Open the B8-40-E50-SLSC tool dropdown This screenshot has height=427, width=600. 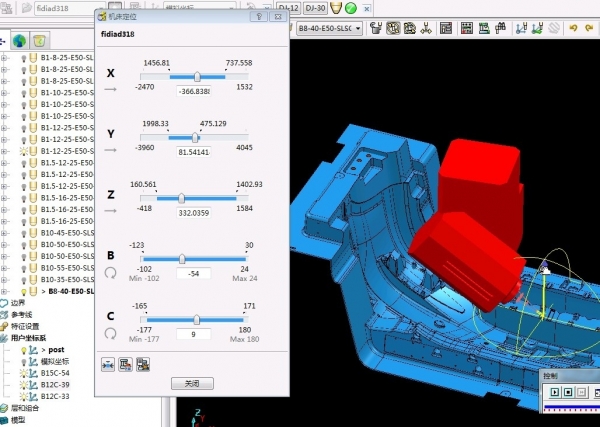[361, 29]
